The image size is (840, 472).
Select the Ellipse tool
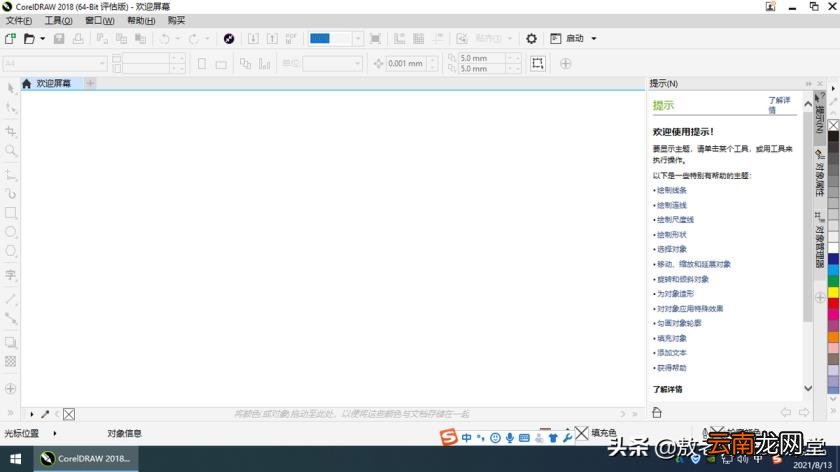11,232
